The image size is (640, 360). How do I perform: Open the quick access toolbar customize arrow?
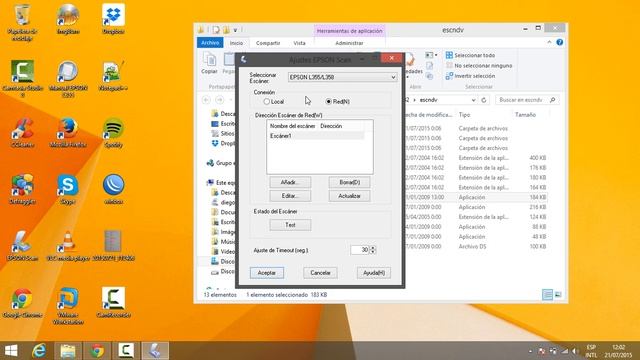pyautogui.click(x=236, y=30)
